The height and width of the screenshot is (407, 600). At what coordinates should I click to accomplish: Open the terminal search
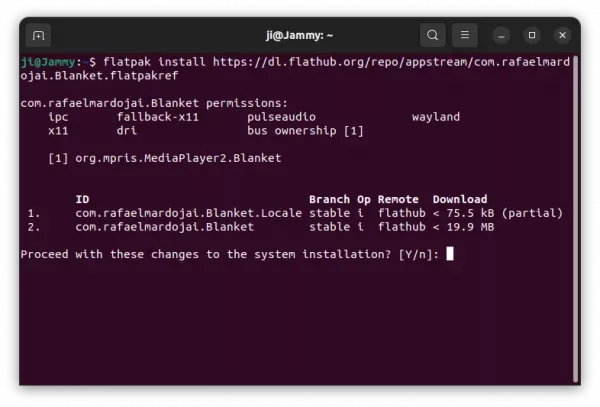point(432,35)
